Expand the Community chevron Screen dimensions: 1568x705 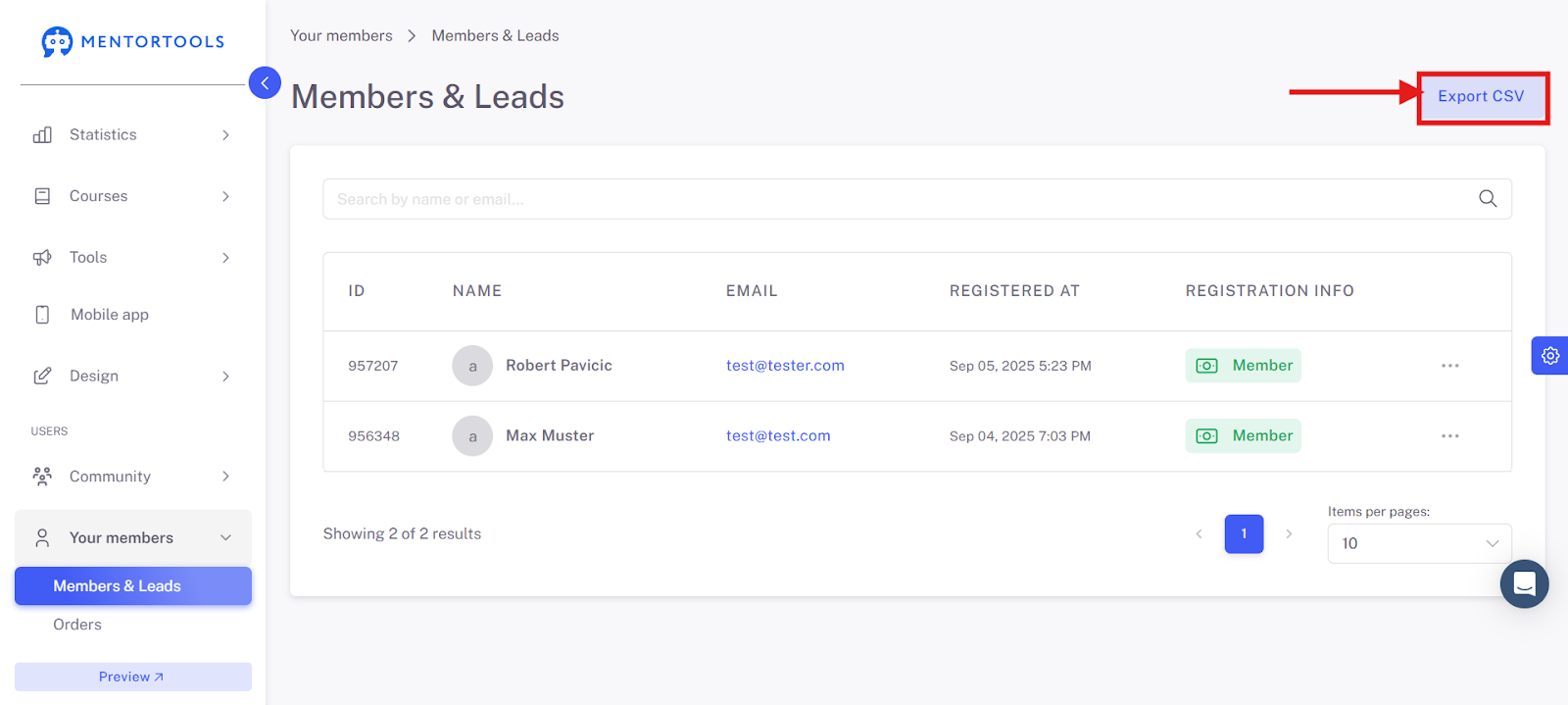[225, 477]
